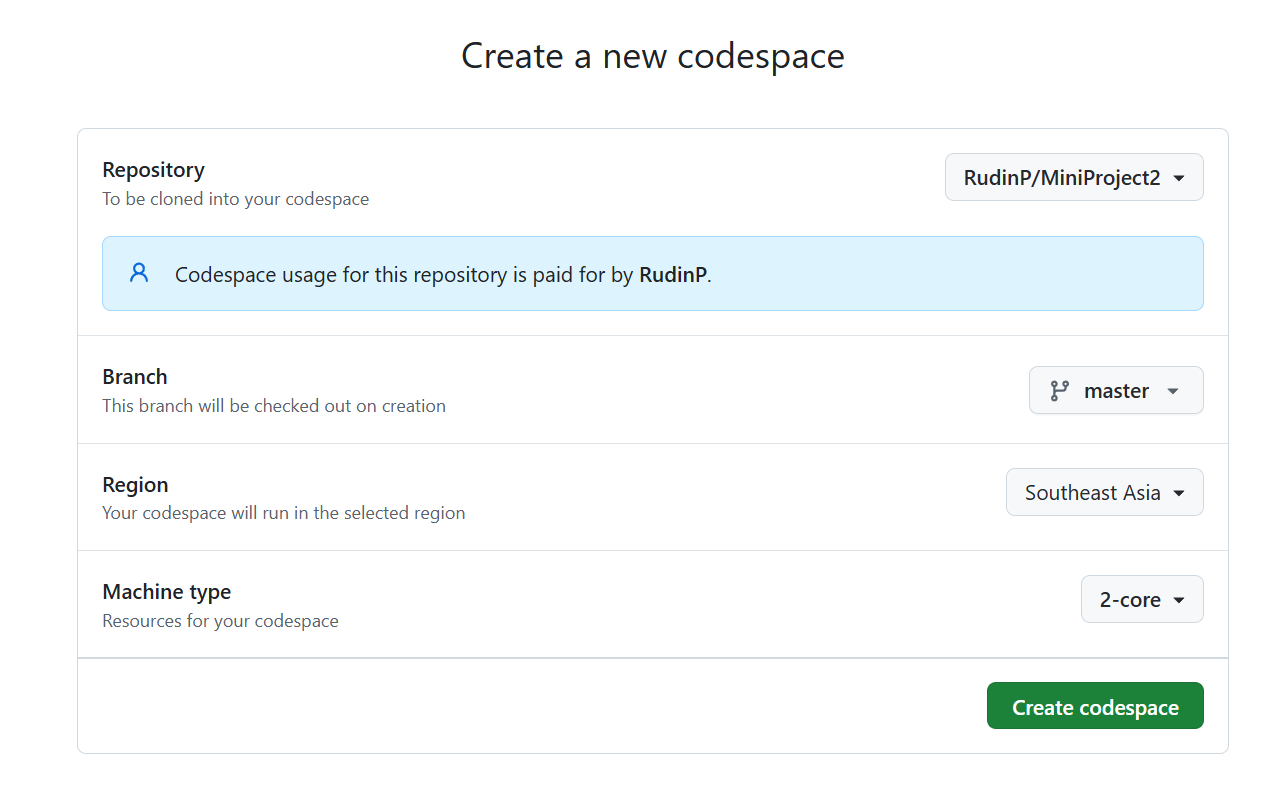Click "To be cloned into your codespace" text
Screen dimensions: 1279x785
[235, 199]
